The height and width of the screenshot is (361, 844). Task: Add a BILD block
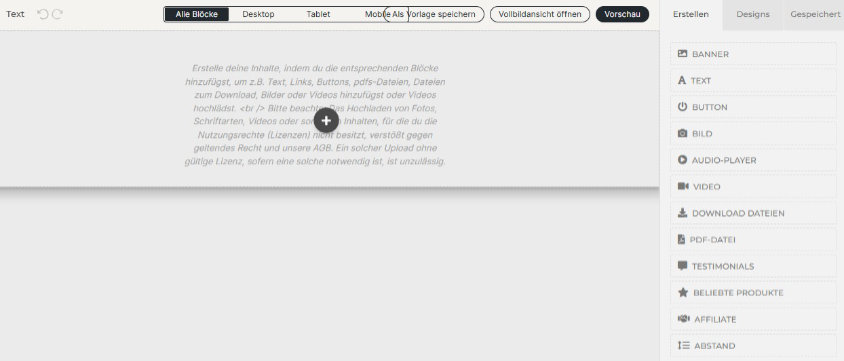[753, 133]
